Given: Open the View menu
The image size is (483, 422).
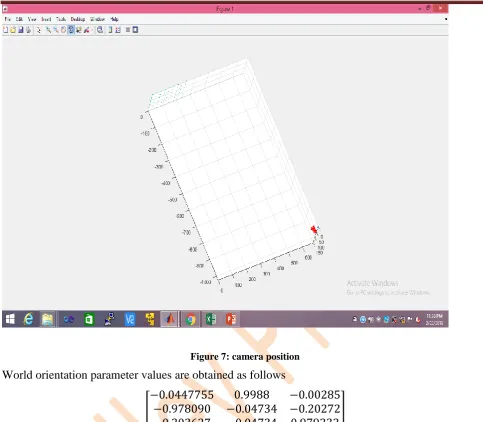Looking at the screenshot, I should (32, 19).
